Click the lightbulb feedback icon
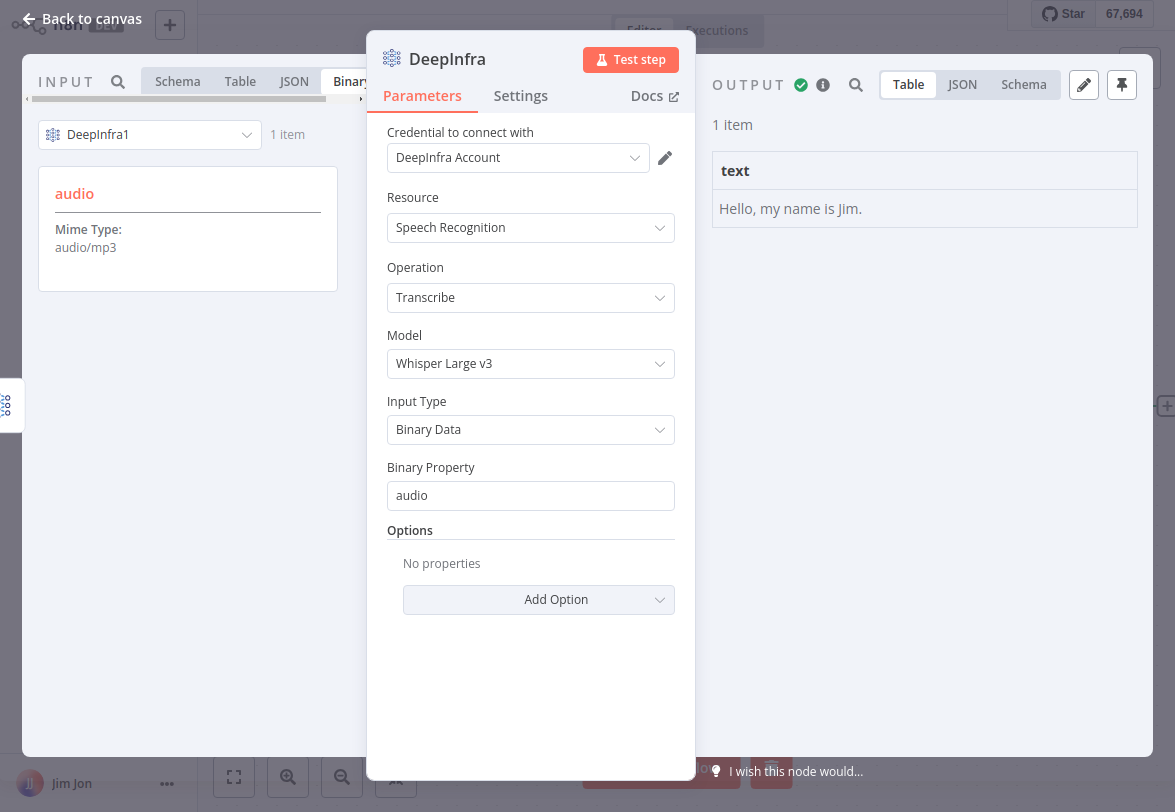 716,771
